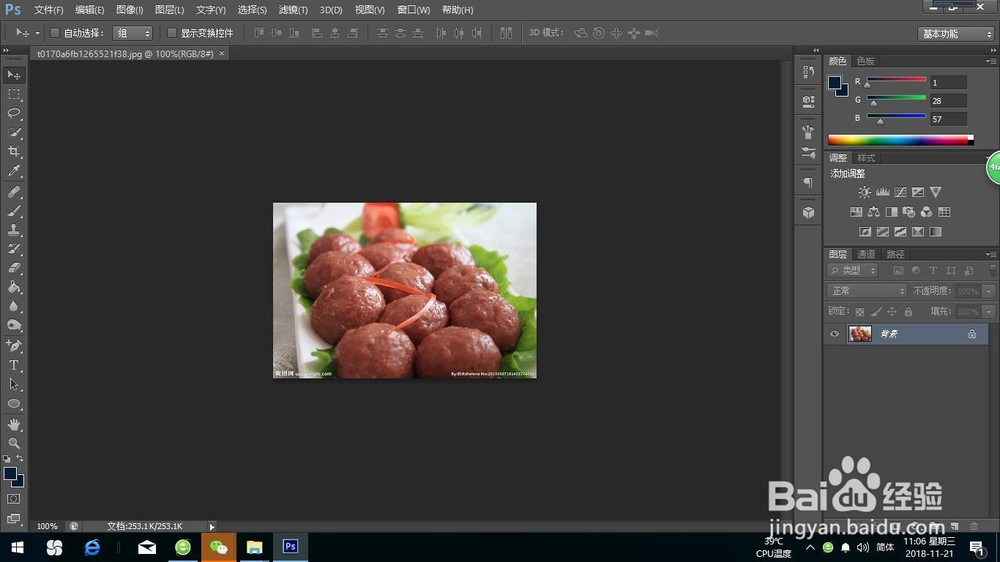Swap foreground and background colors
This screenshot has width=1000, height=562.
pyautogui.click(x=20, y=459)
